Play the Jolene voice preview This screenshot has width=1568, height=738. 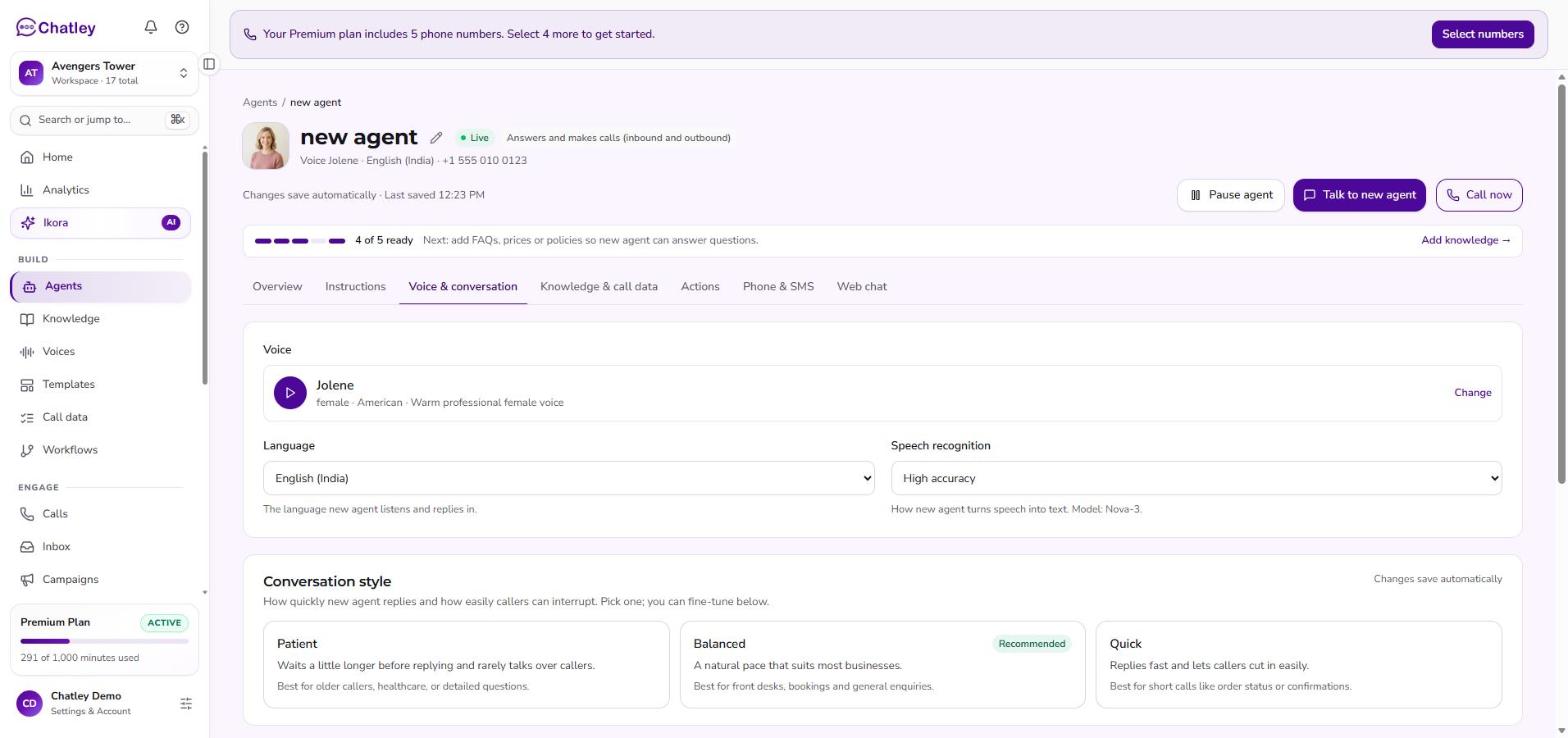[x=290, y=393]
